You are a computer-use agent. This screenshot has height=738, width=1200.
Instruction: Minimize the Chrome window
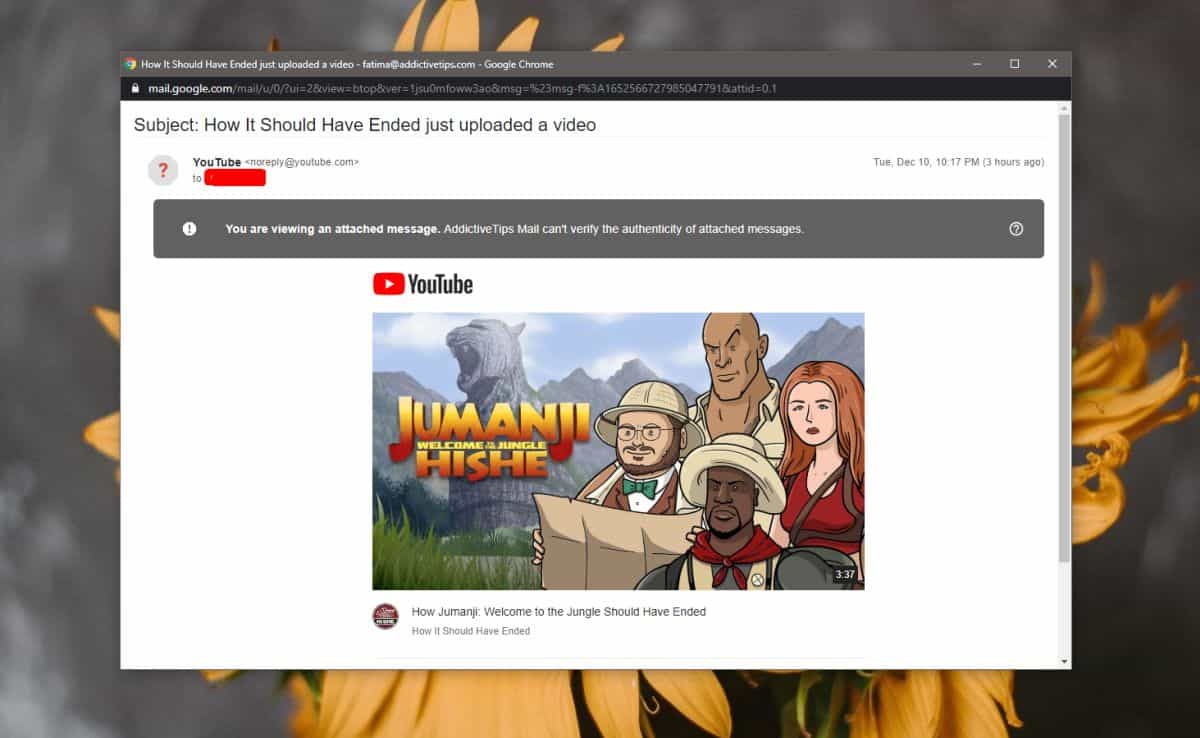977,64
